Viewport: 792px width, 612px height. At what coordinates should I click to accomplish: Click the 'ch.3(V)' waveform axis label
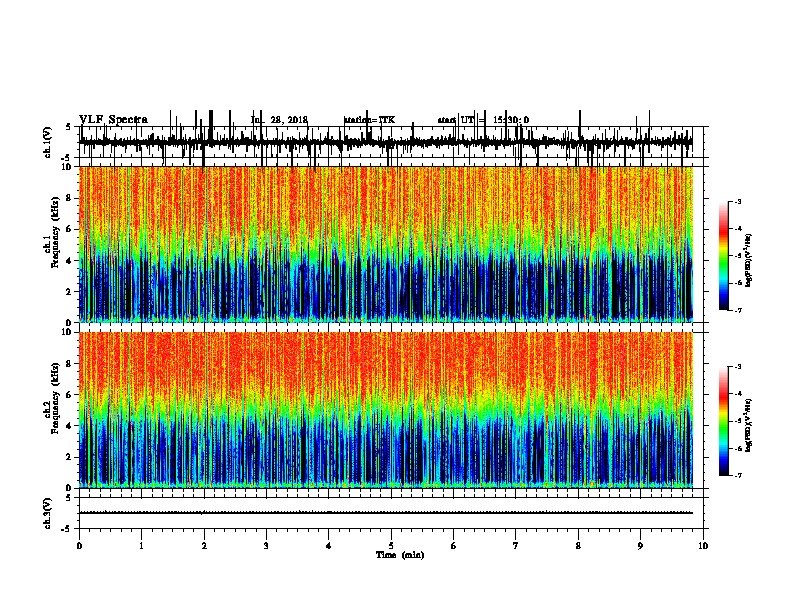(48, 513)
